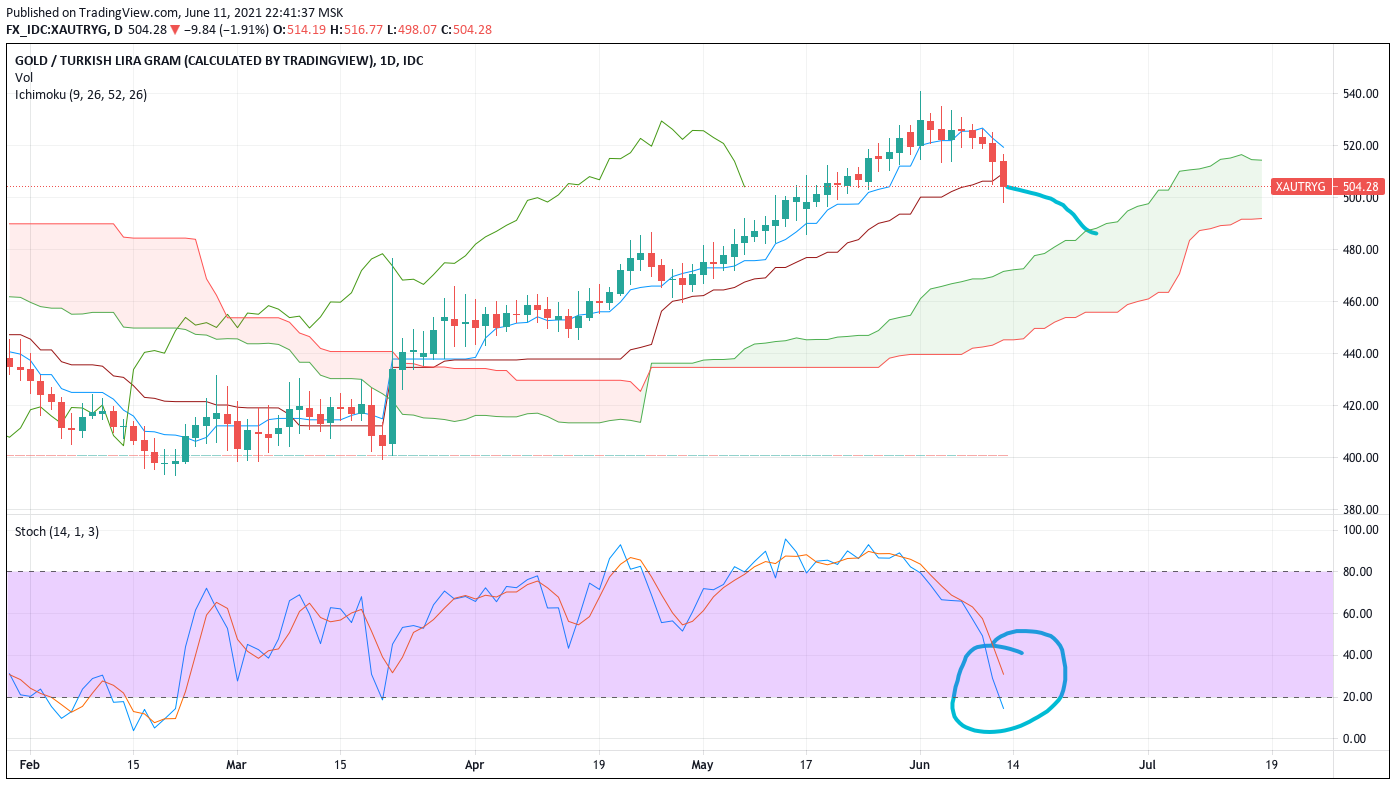Click the 440.00 price axis label

(1361, 354)
